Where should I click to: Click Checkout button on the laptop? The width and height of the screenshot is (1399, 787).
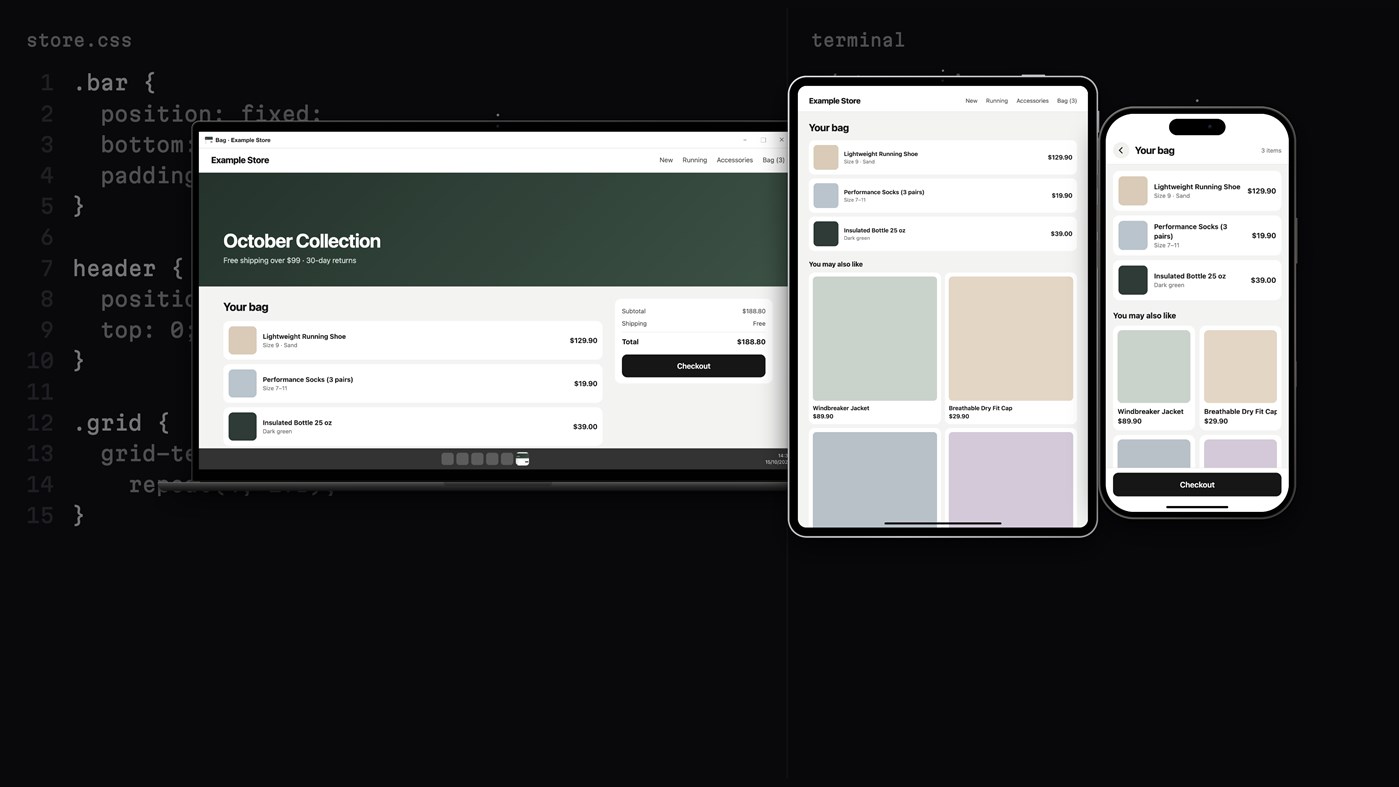693,366
